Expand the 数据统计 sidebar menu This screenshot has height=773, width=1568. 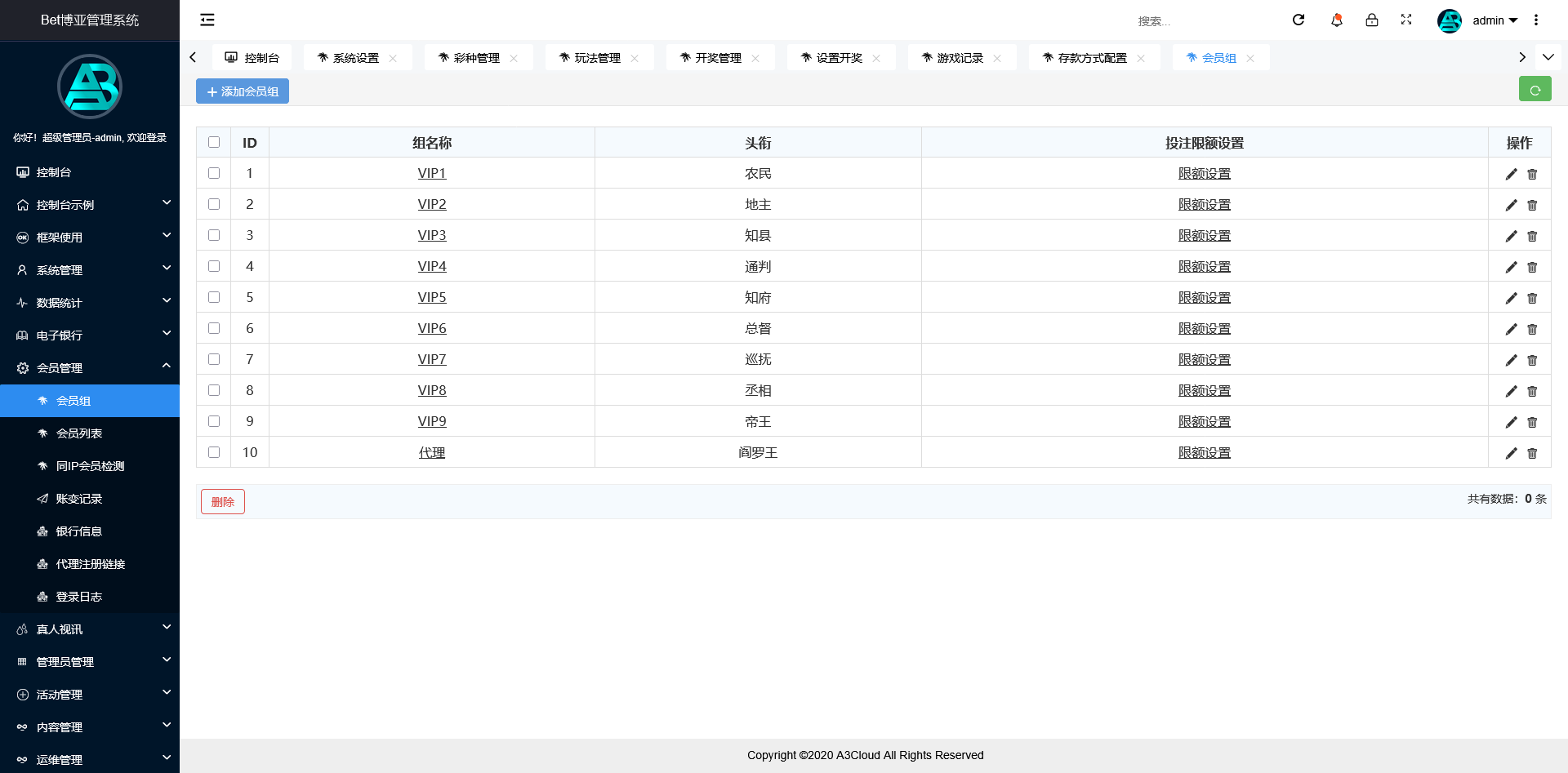tap(90, 303)
